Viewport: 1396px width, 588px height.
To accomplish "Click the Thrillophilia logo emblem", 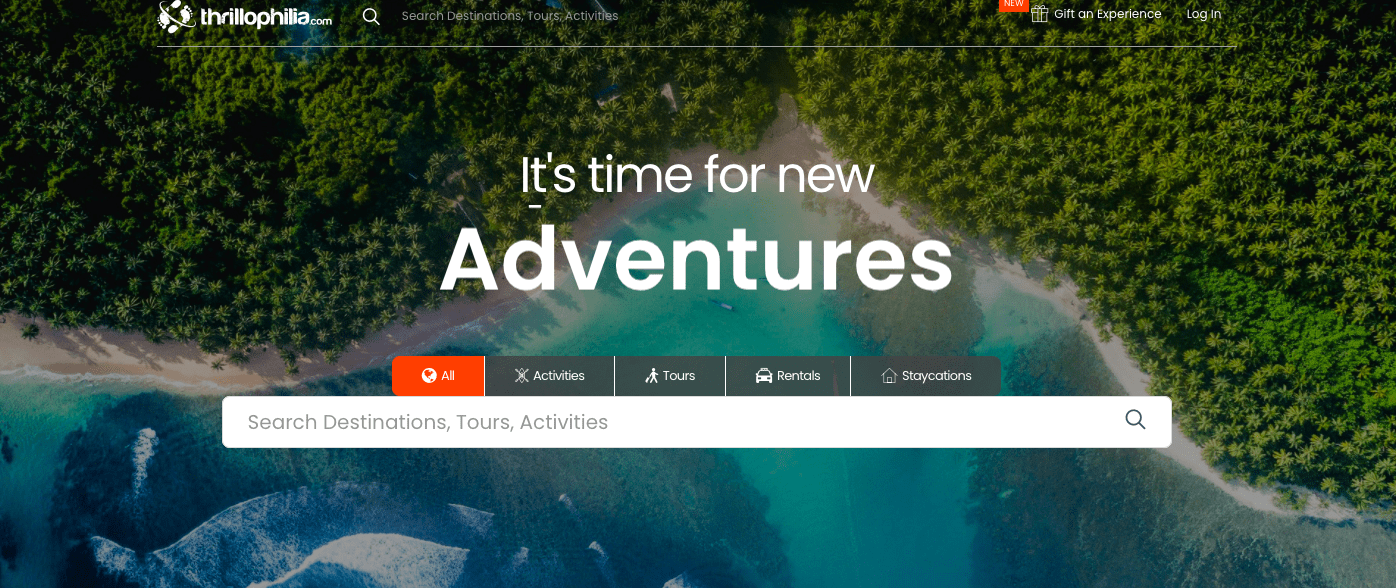I will pyautogui.click(x=176, y=16).
